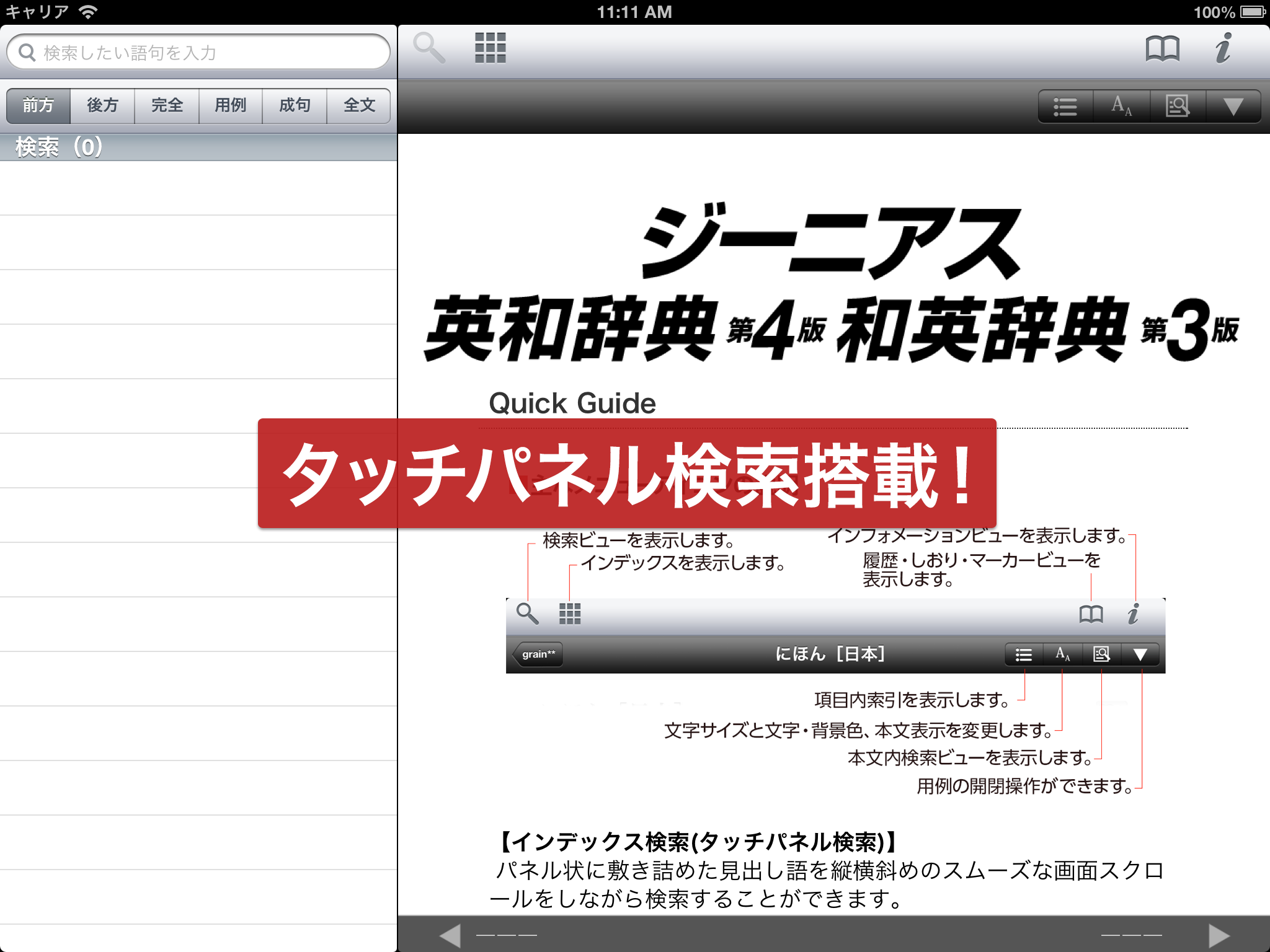Tap the Quick Guide heading

pos(572,403)
